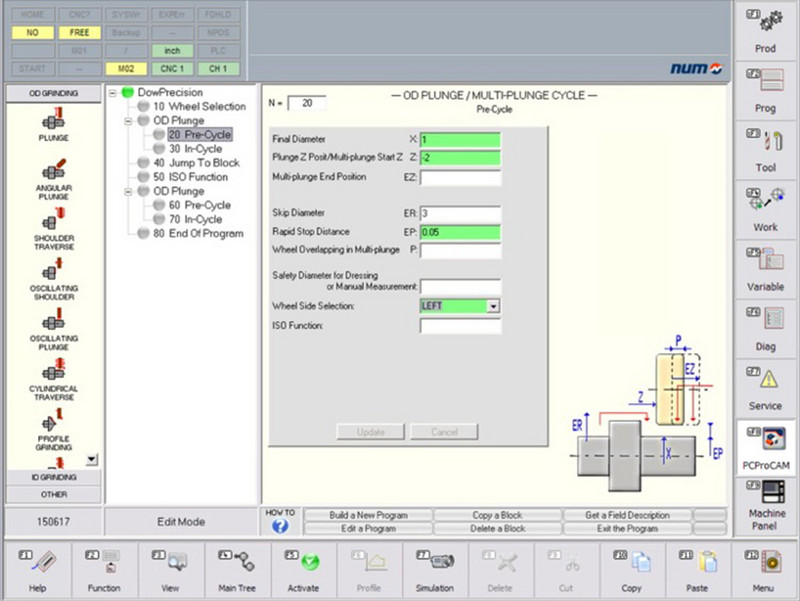Collapse the DowPrecision program tree root
Viewport: 800px width, 601px height.
[x=113, y=92]
